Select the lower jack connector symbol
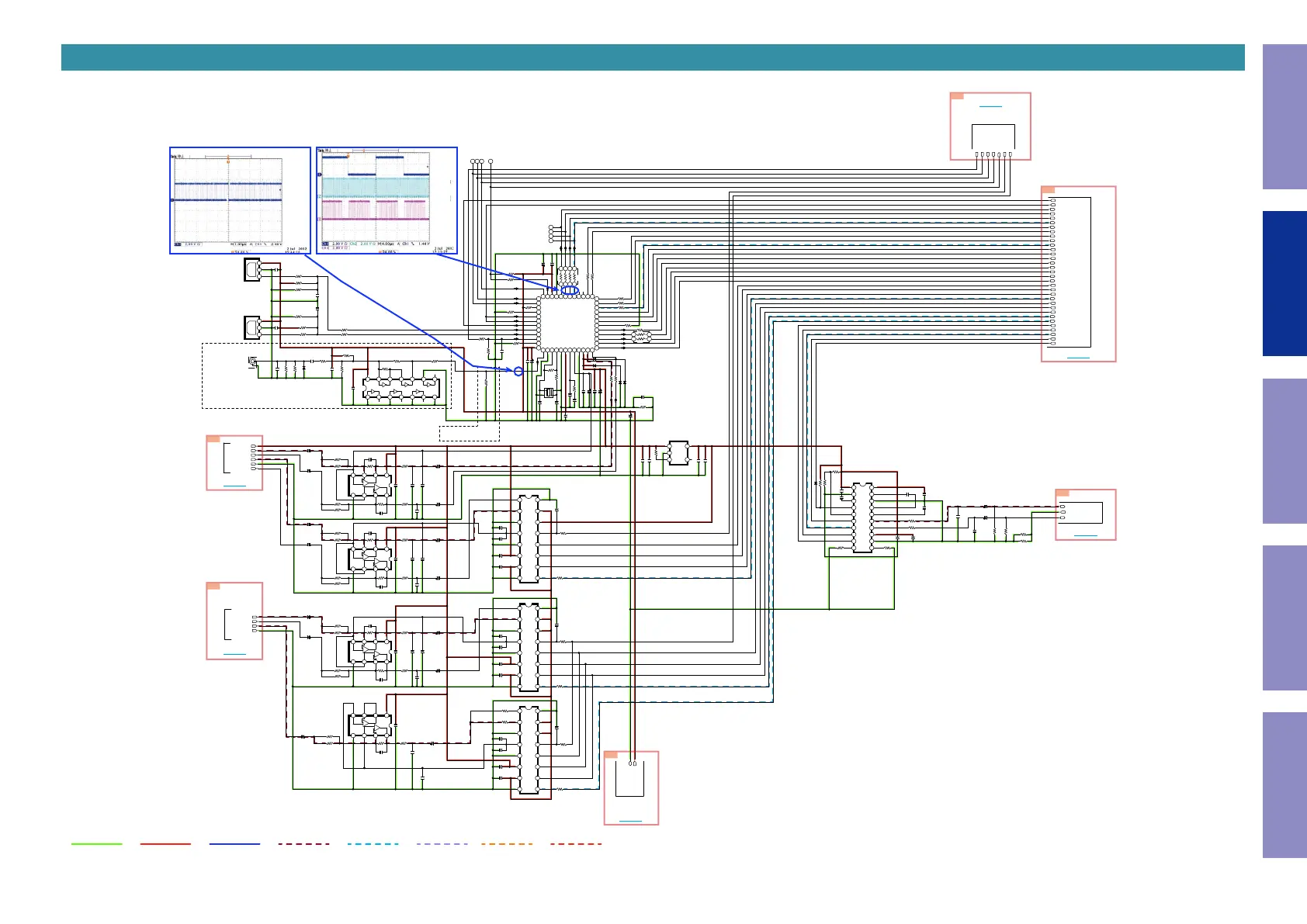 coord(252,327)
